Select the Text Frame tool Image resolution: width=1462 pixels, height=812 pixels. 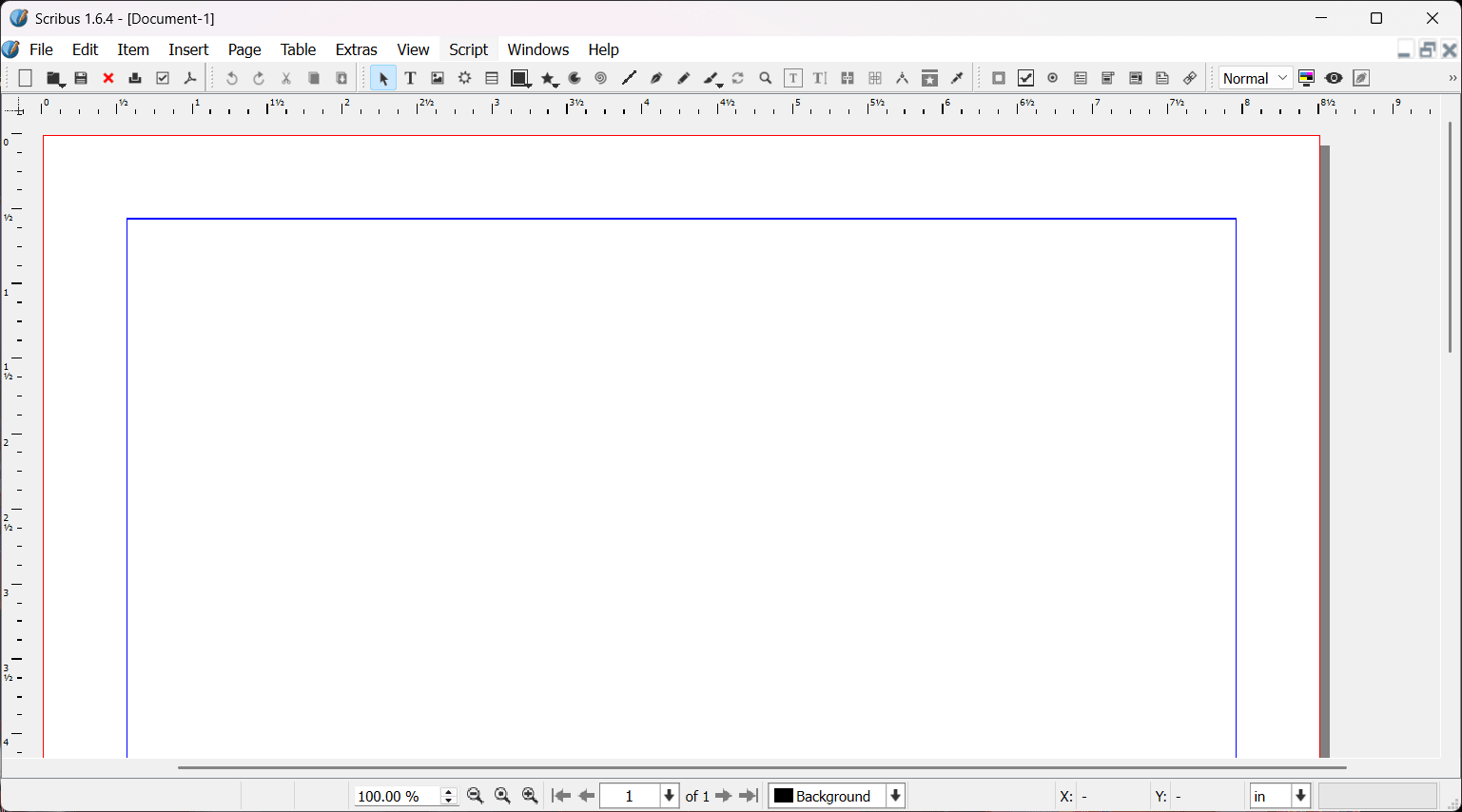[x=411, y=79]
